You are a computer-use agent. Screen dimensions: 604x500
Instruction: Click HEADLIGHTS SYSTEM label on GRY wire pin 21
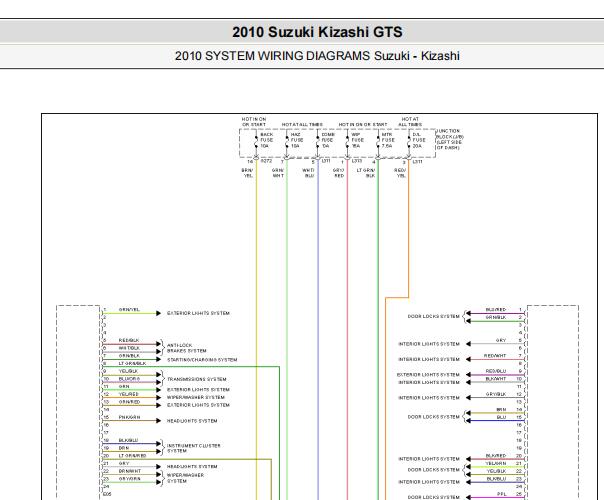pyautogui.click(x=192, y=466)
